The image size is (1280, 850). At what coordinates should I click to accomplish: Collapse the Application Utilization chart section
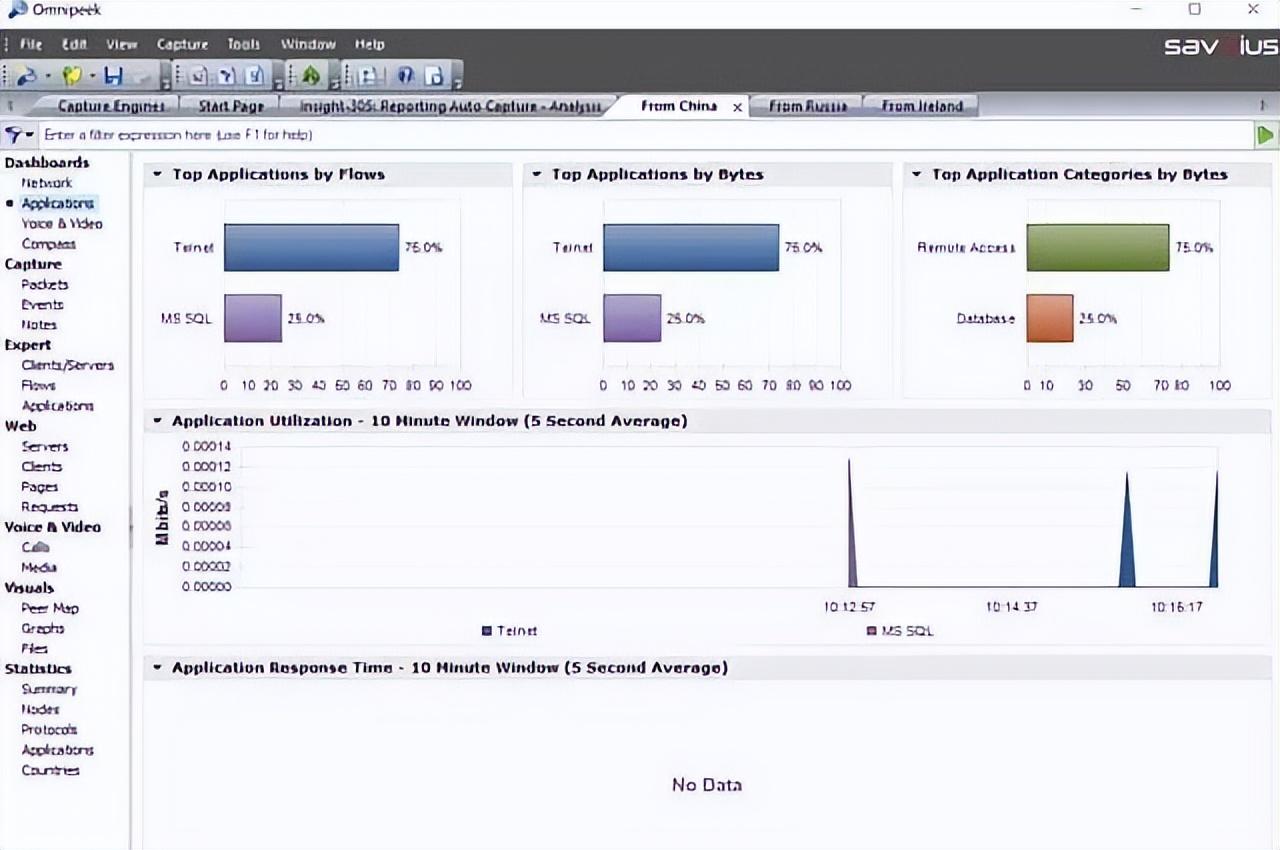pyautogui.click(x=158, y=421)
